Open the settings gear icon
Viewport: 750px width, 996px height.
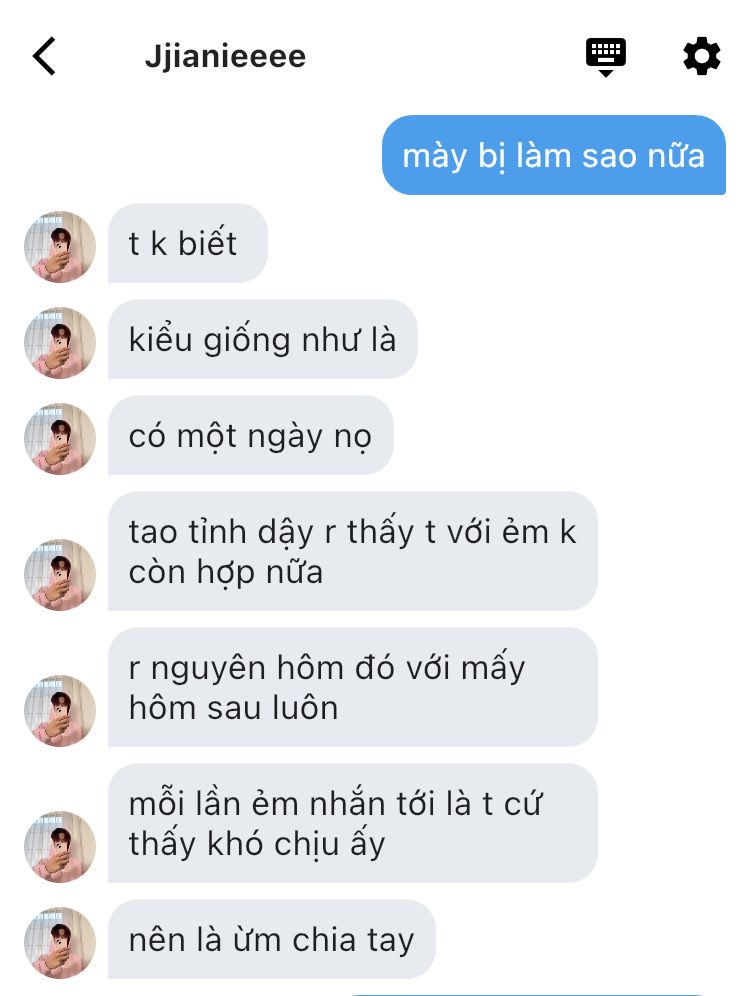click(x=702, y=56)
